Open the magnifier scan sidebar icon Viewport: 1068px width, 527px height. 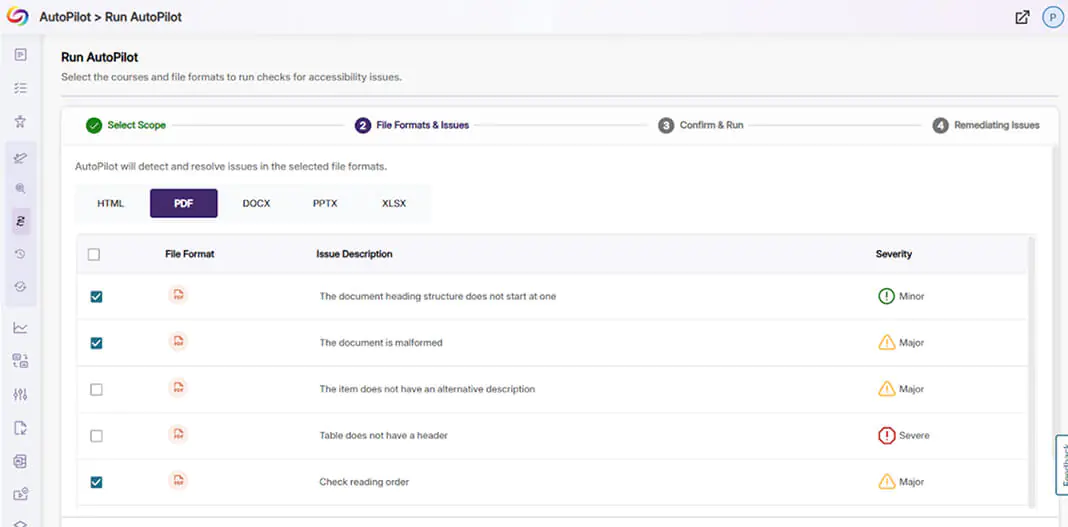tap(20, 188)
